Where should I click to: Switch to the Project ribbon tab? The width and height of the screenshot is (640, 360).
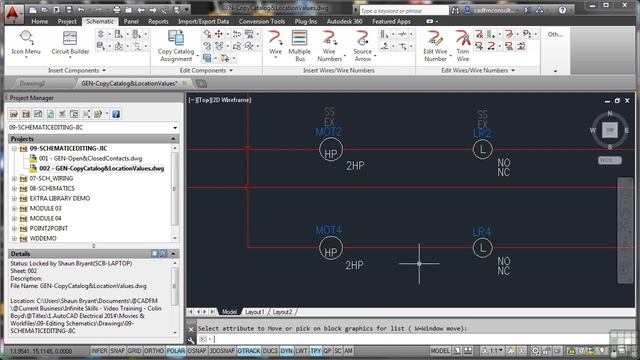pos(67,21)
